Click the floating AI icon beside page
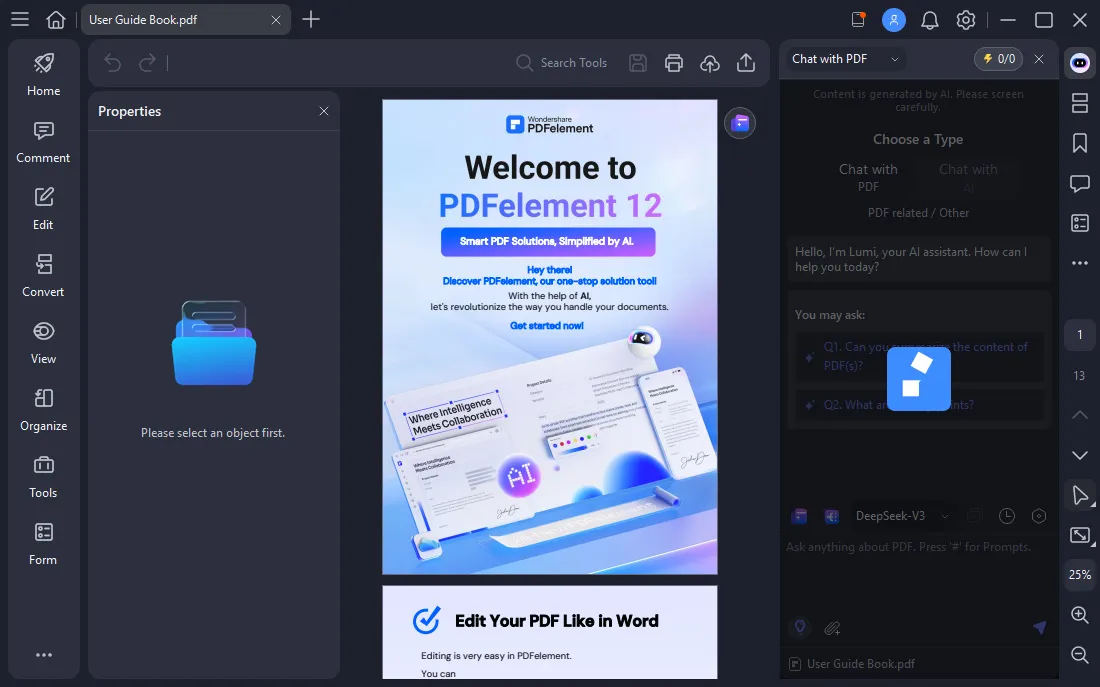Image resolution: width=1100 pixels, height=687 pixels. 740,124
